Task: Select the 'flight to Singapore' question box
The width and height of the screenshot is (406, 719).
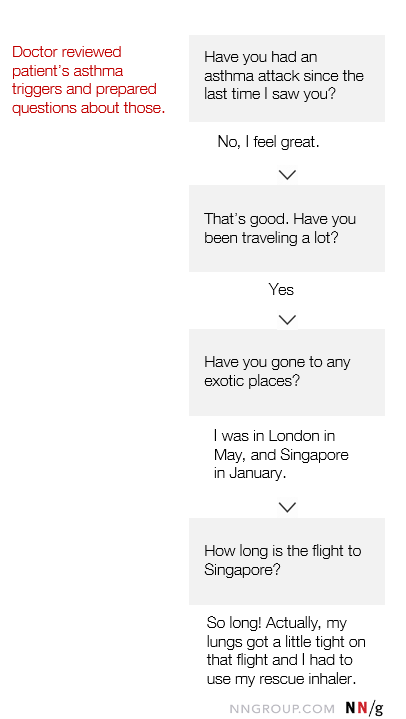Action: pos(287,561)
